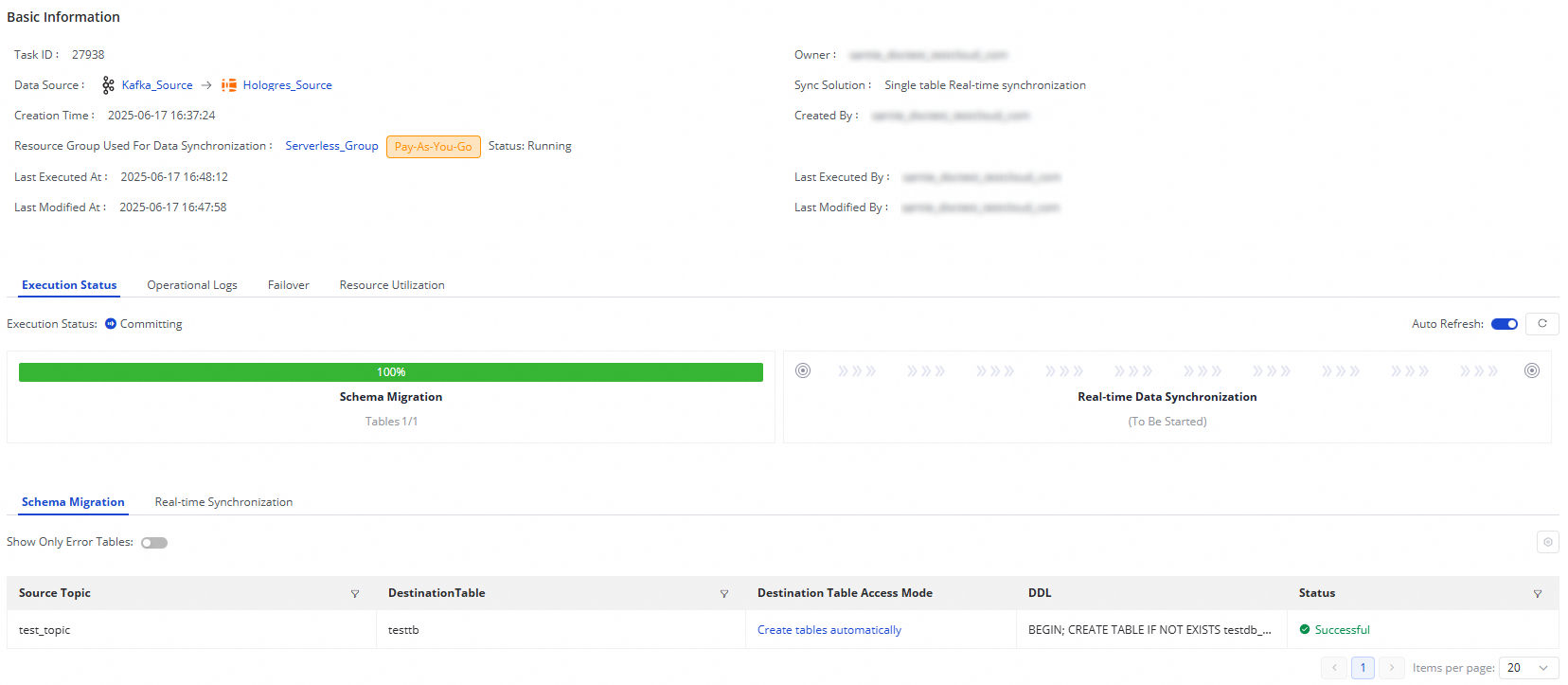Viewport: 1568px width, 685px height.
Task: Open the Kafka_Source link
Action: (x=157, y=85)
